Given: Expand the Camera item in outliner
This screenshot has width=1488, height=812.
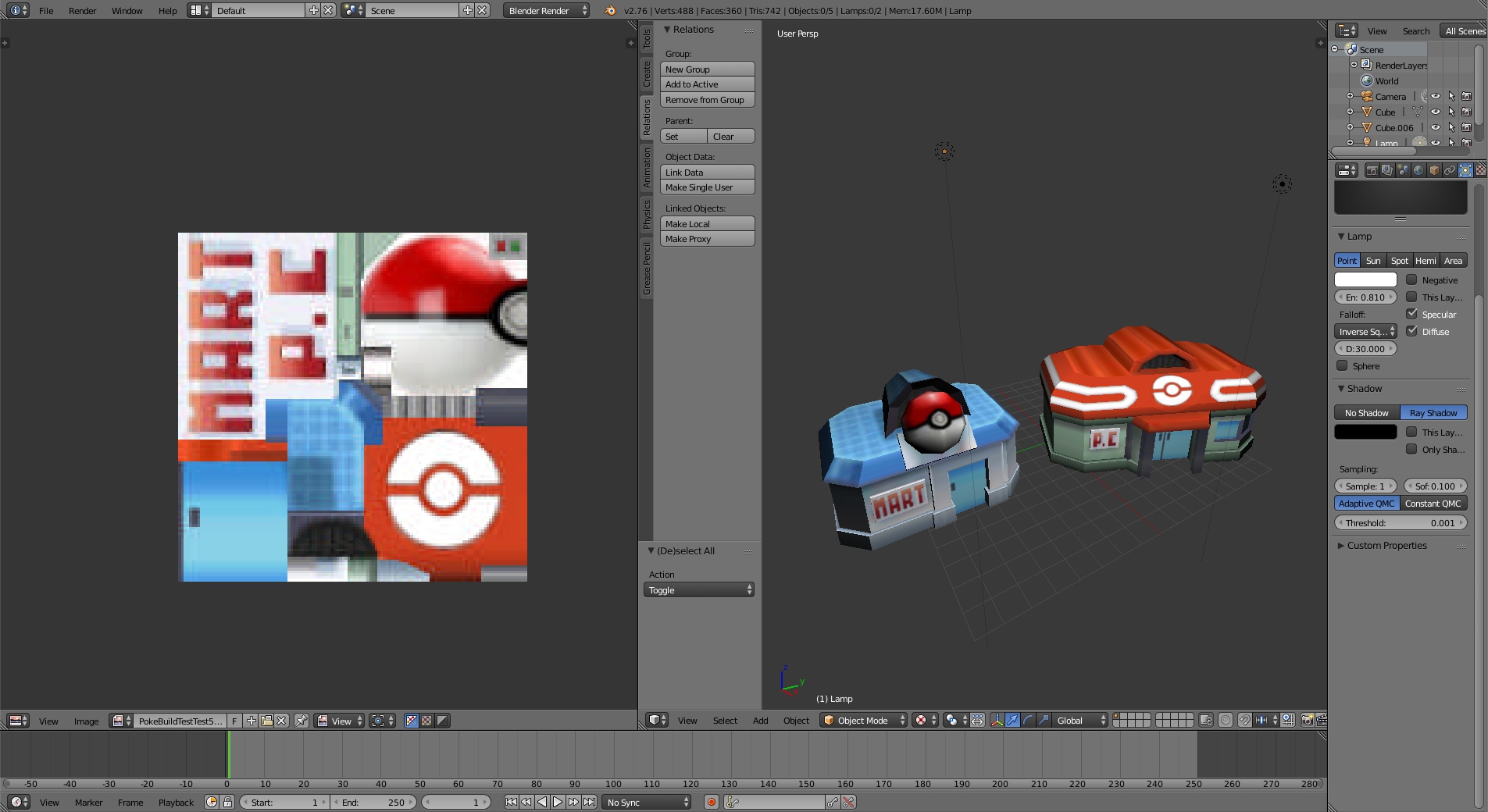Looking at the screenshot, I should [1350, 96].
